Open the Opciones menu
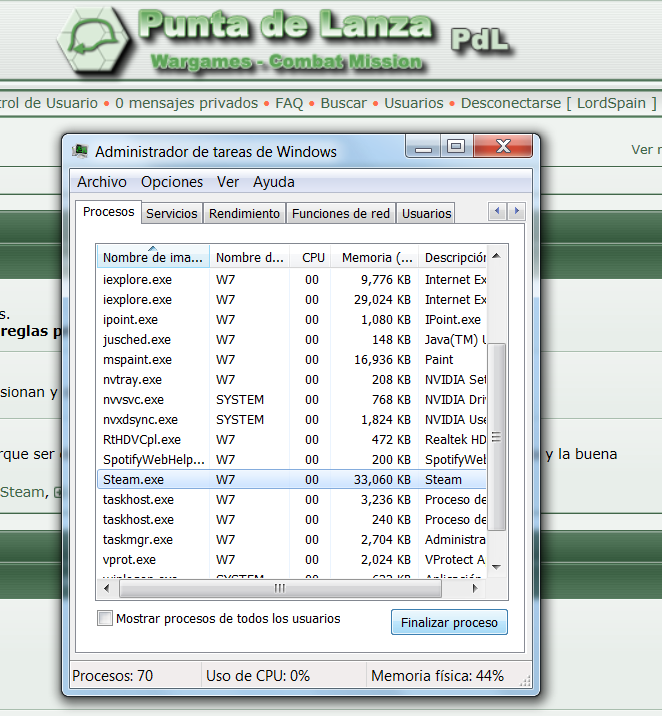This screenshot has width=662, height=716. (172, 182)
